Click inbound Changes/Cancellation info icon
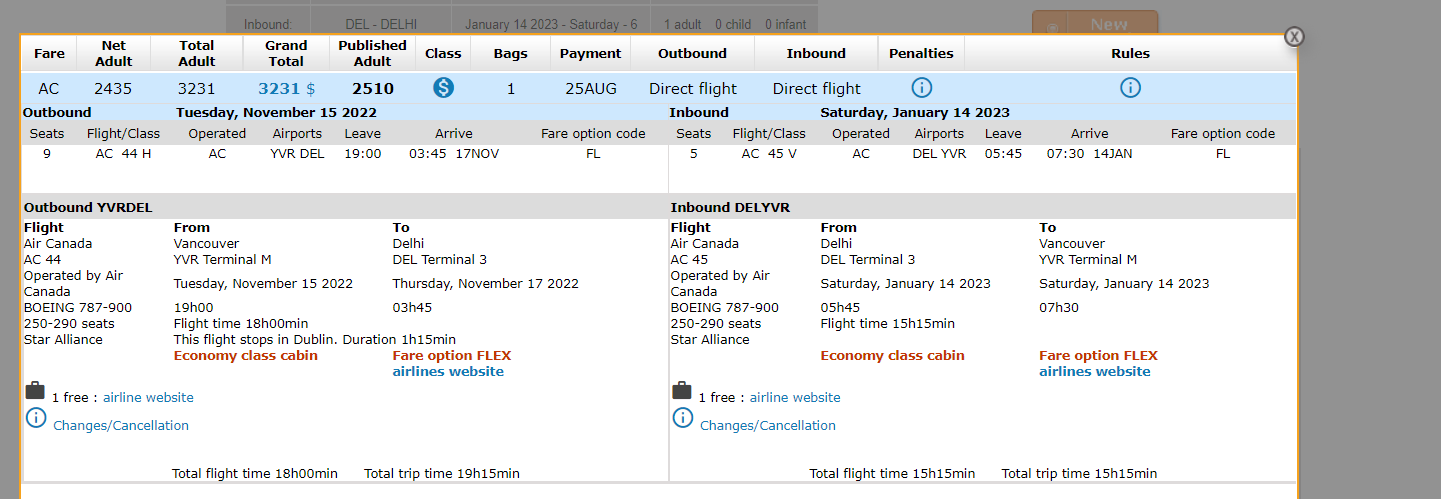The image size is (1441, 499). click(683, 419)
